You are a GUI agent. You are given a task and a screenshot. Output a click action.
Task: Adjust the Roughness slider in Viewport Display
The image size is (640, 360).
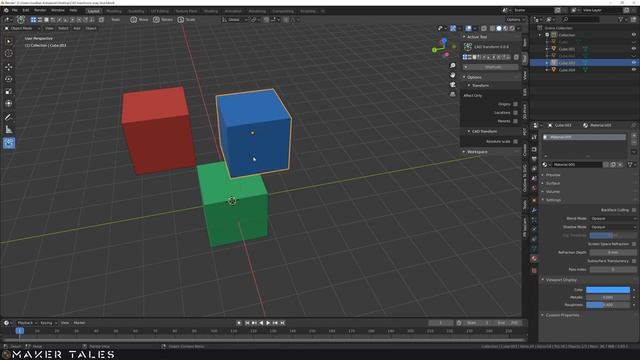click(x=608, y=305)
